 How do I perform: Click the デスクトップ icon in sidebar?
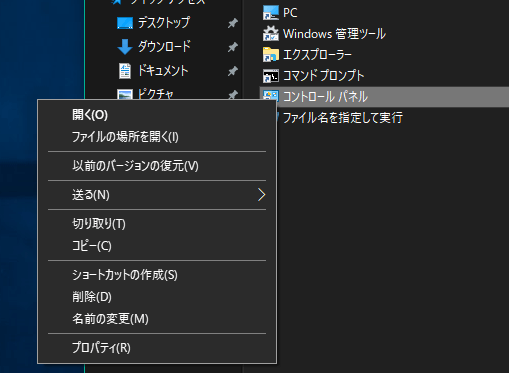tap(125, 23)
